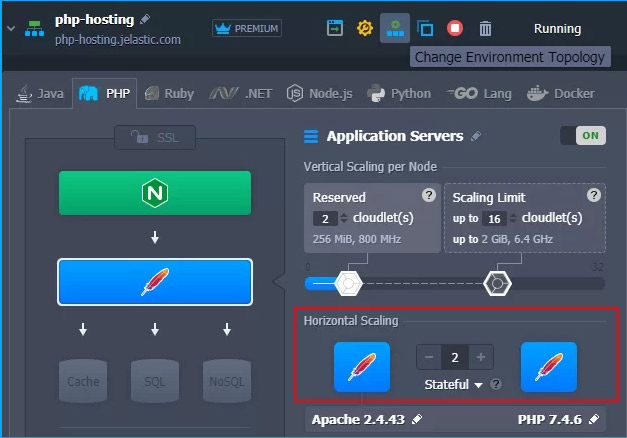Add a Cache node
Screen dimensions: 627x438
coord(83,381)
